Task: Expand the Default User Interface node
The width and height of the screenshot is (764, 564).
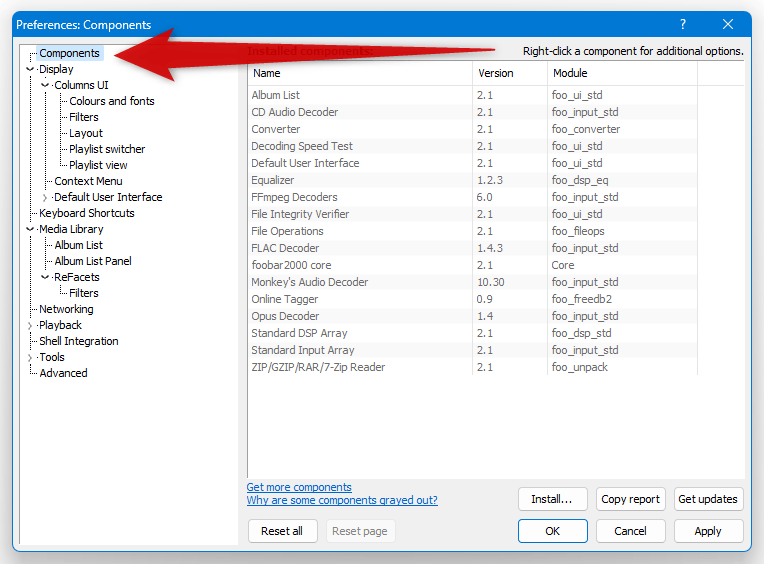Action: click(45, 197)
